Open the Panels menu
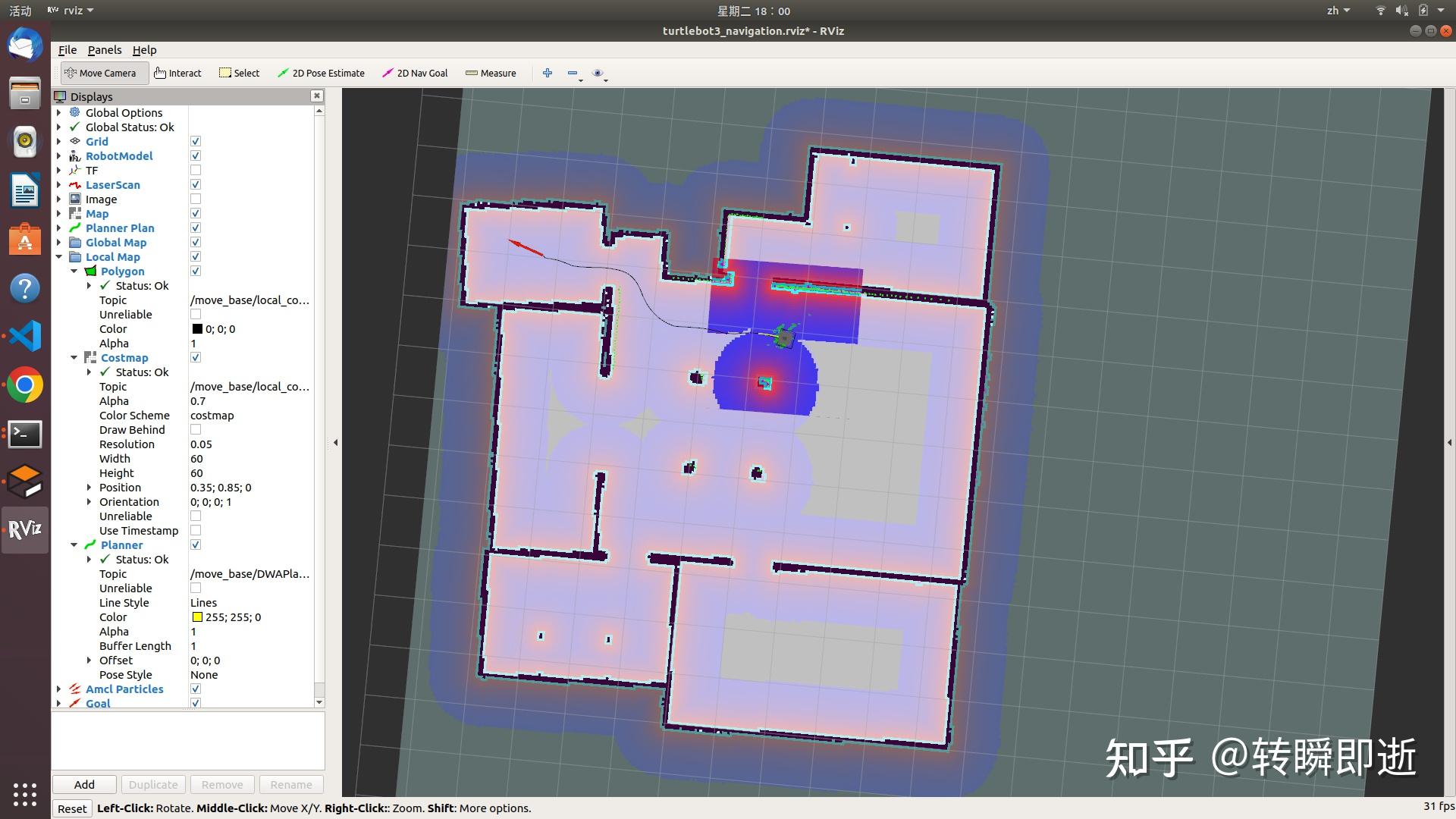The image size is (1456, 819). [104, 50]
